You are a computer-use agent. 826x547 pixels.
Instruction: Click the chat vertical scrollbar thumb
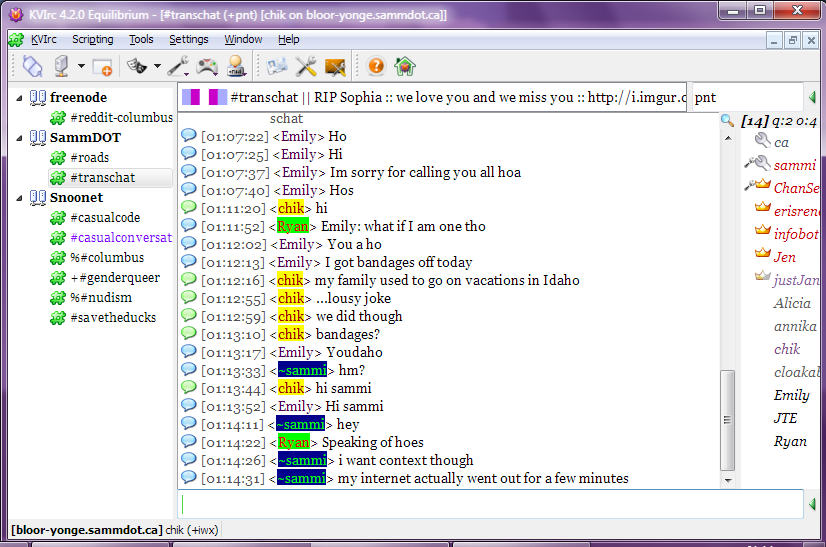[x=727, y=420]
